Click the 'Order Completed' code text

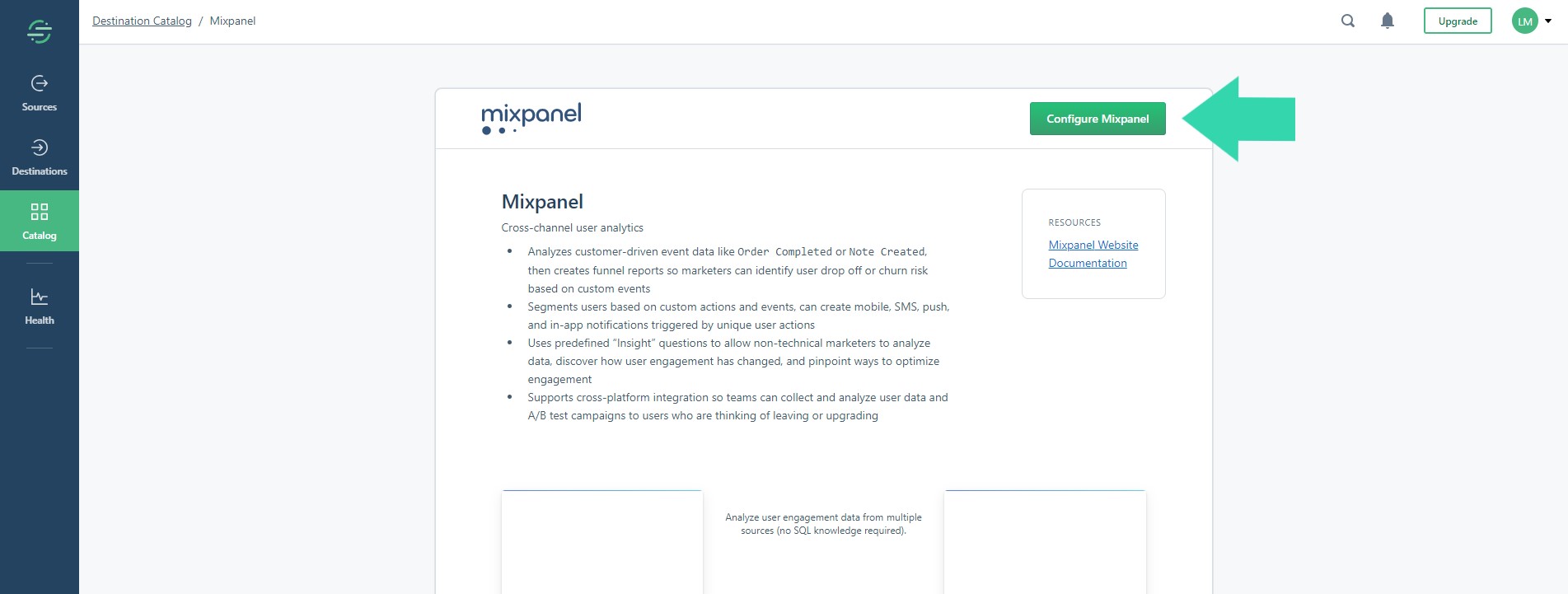pyautogui.click(x=784, y=252)
